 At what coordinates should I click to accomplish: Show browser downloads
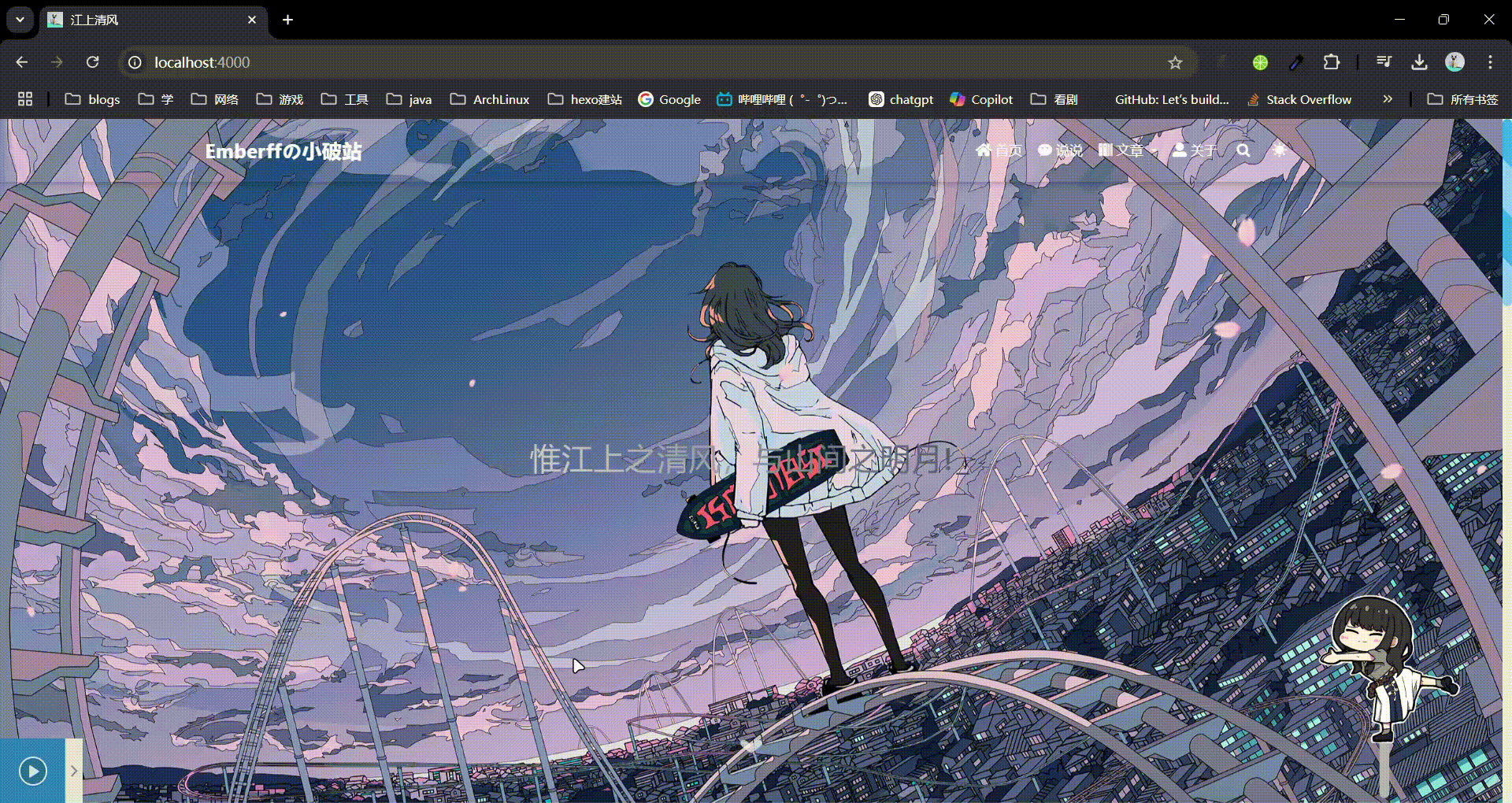(x=1419, y=62)
